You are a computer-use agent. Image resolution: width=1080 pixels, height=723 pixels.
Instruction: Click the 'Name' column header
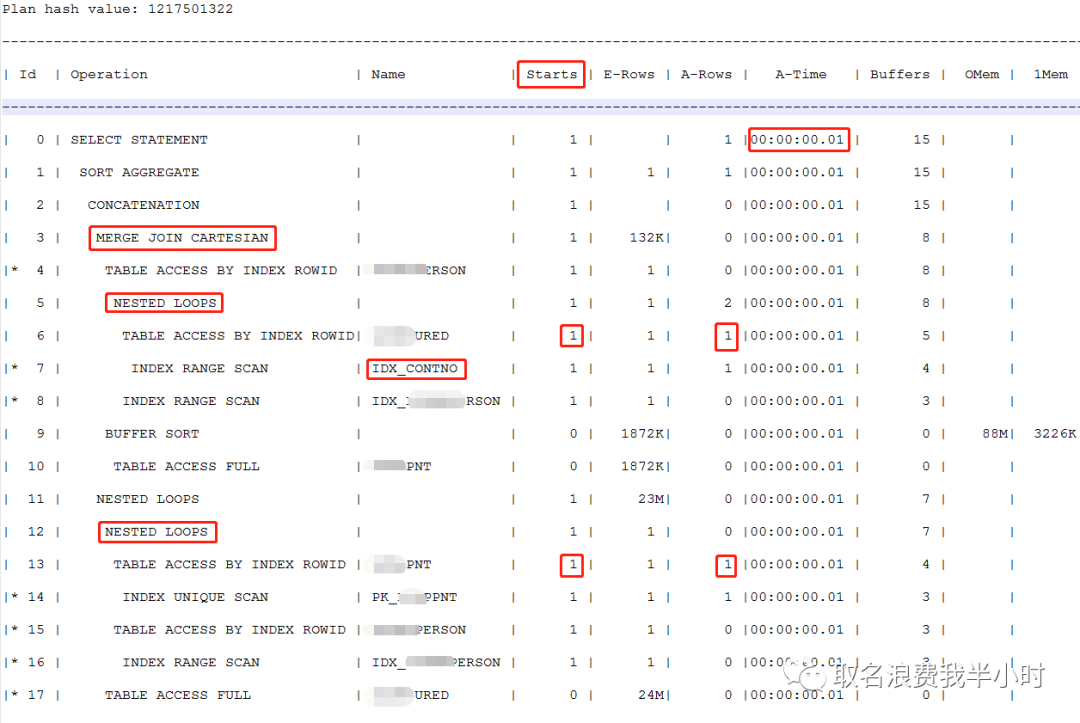[388, 74]
